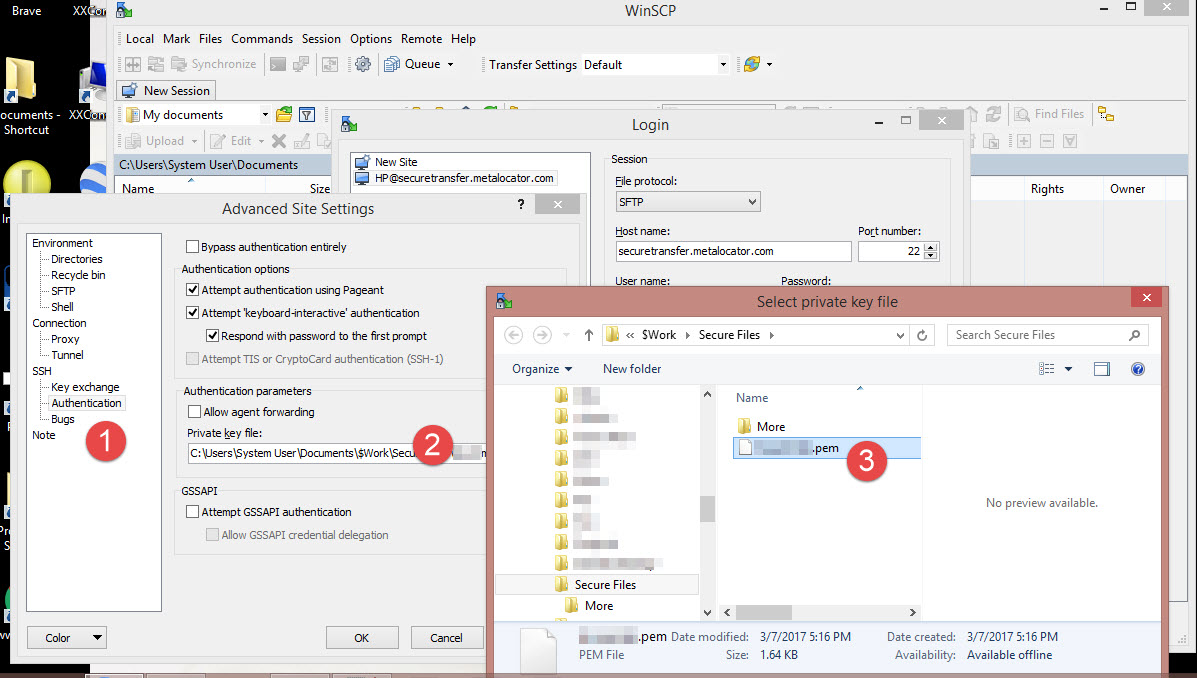Open the Transfer Settings Default combo box
1197x678 pixels.
tap(655, 65)
